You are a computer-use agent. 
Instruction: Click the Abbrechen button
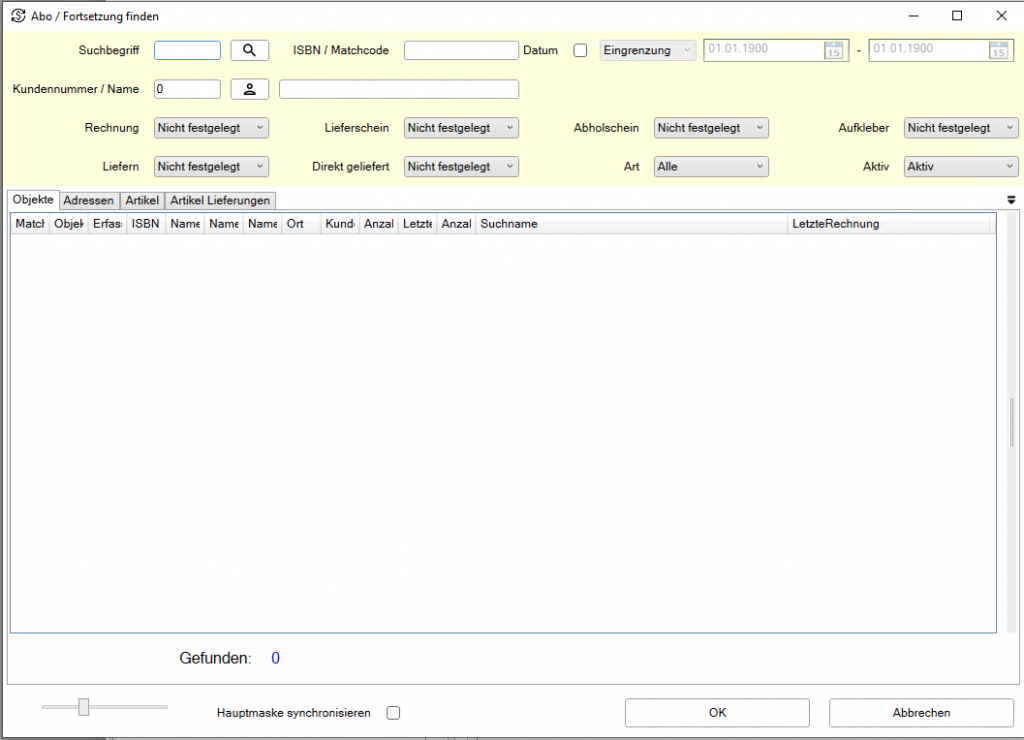coord(921,713)
